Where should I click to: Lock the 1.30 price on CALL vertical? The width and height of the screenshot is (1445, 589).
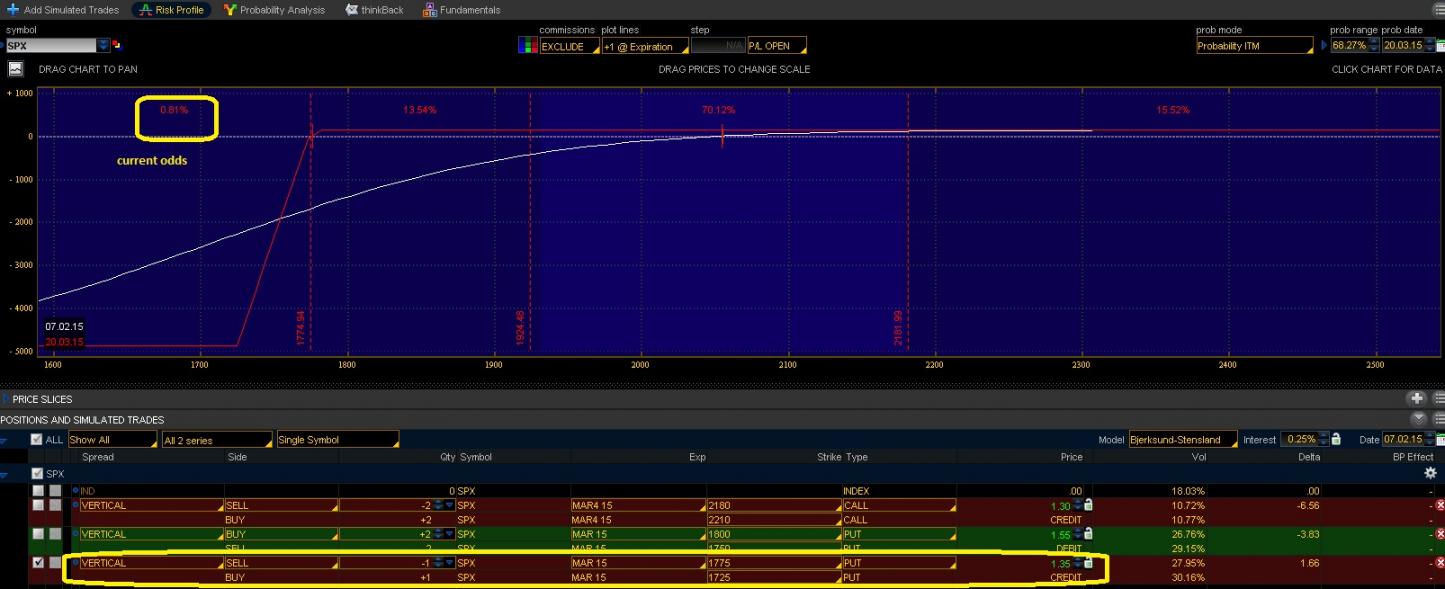(1088, 505)
